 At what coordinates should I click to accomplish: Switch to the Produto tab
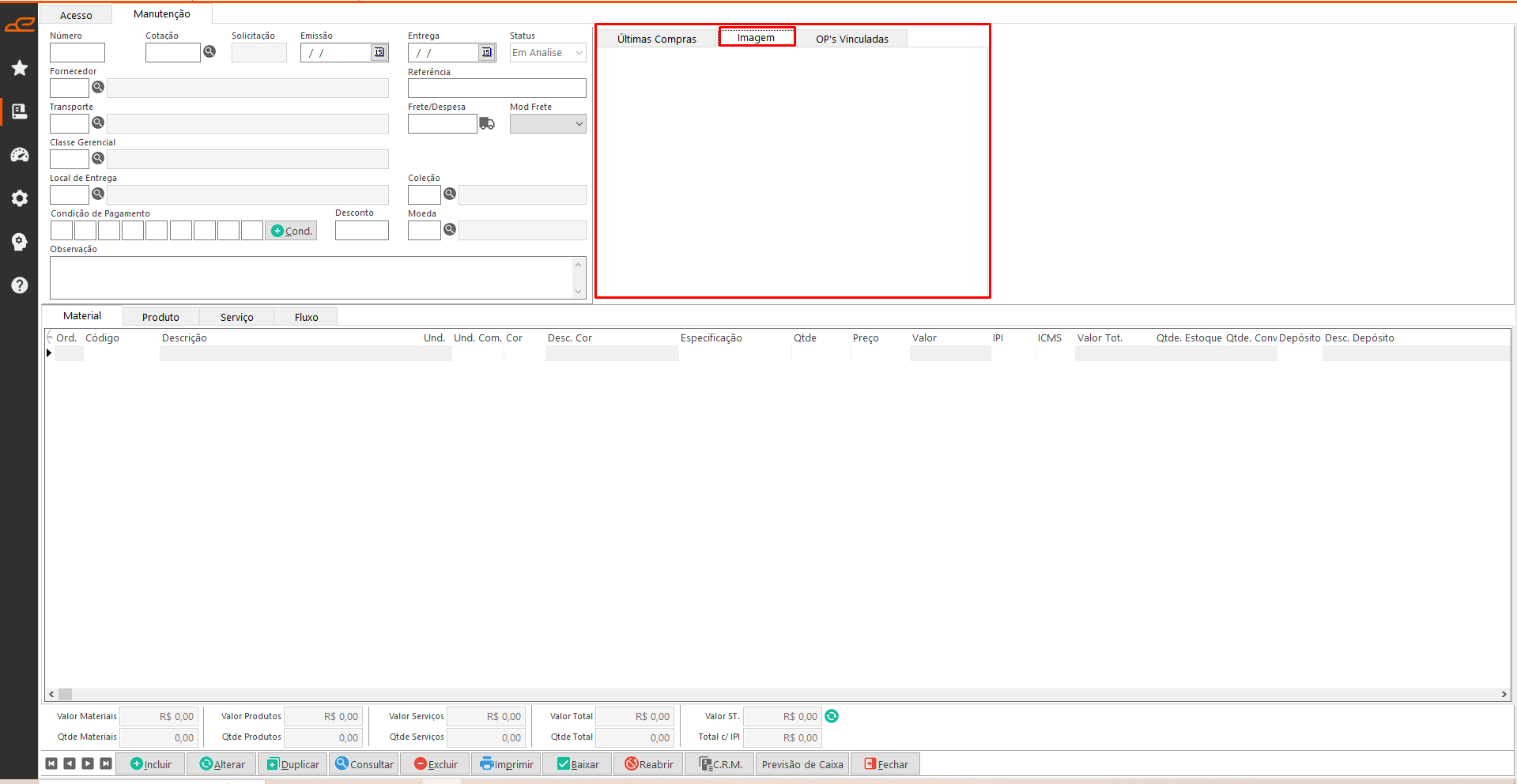[x=160, y=317]
